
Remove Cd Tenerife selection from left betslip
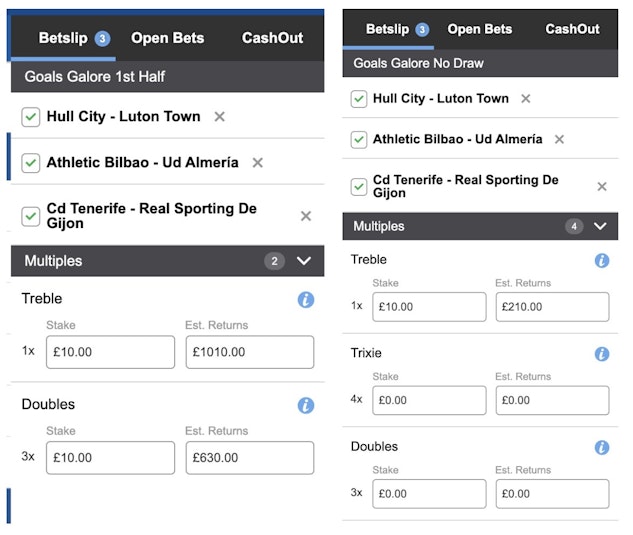click(x=306, y=216)
